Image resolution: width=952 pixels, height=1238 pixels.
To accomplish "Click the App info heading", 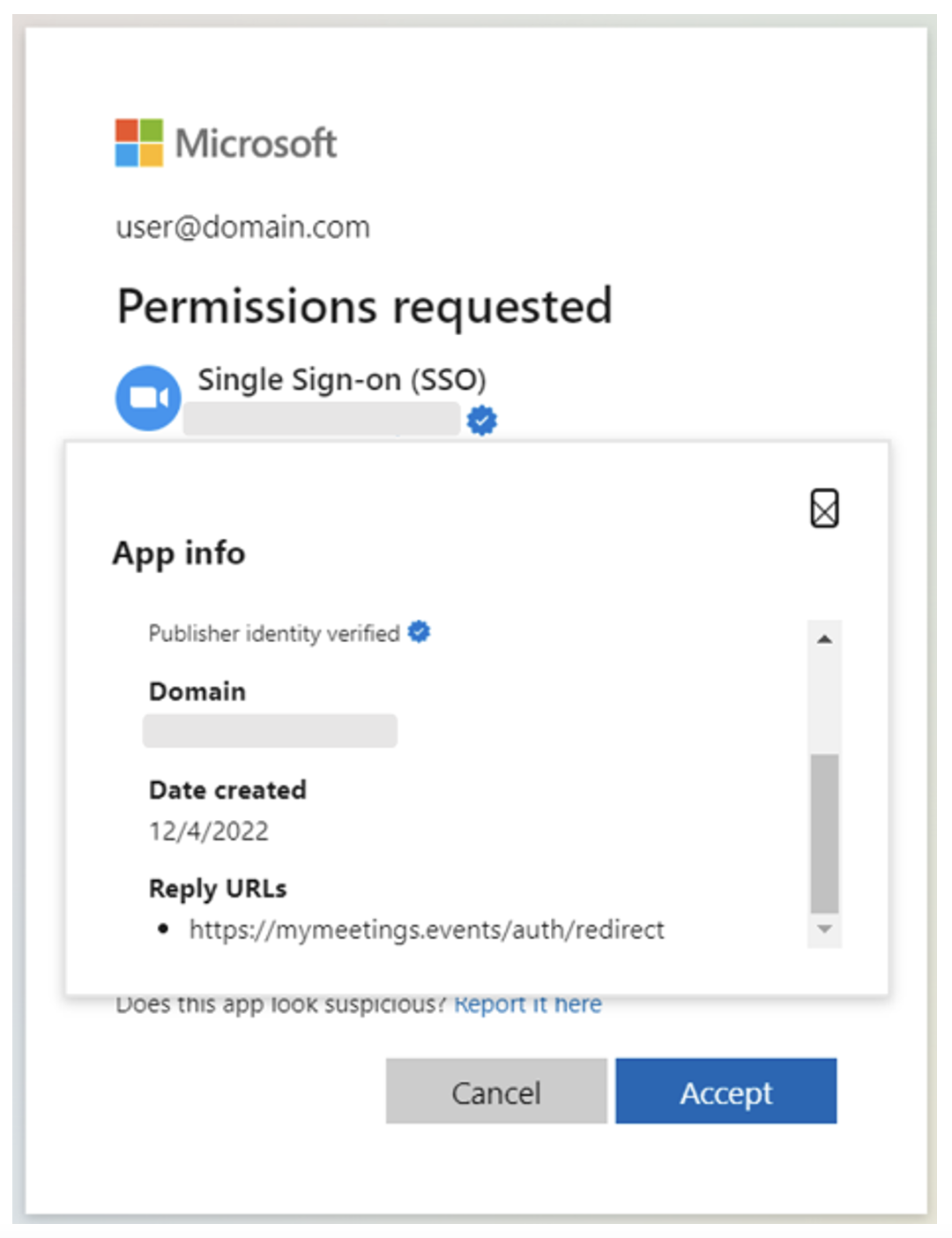I will (x=179, y=554).
